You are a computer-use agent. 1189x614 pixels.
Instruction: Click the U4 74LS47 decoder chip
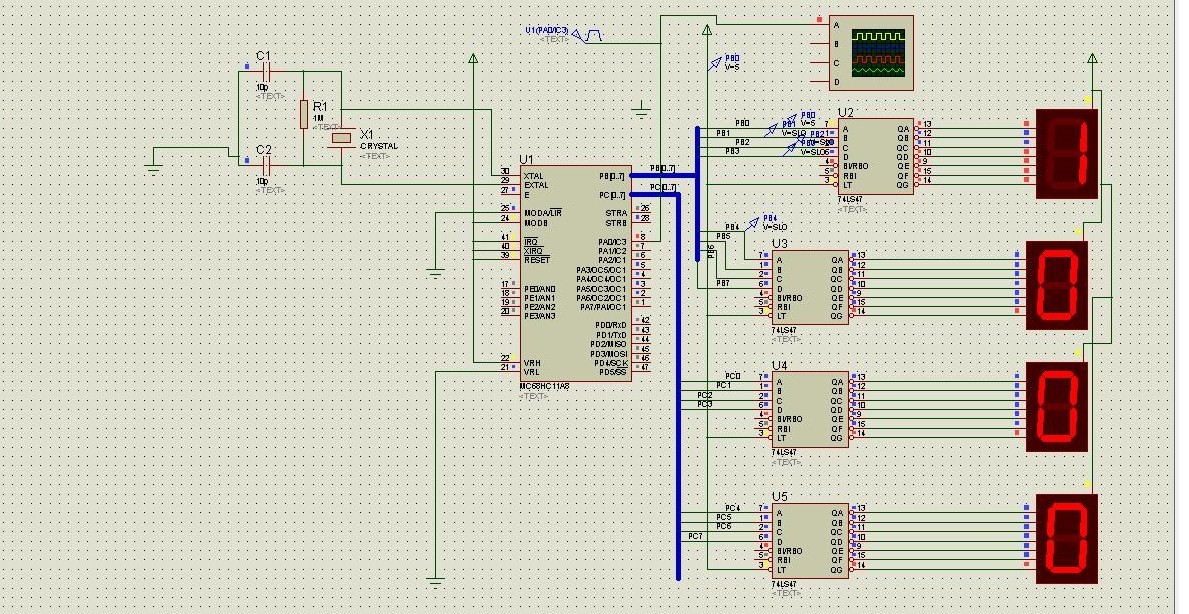click(x=810, y=409)
